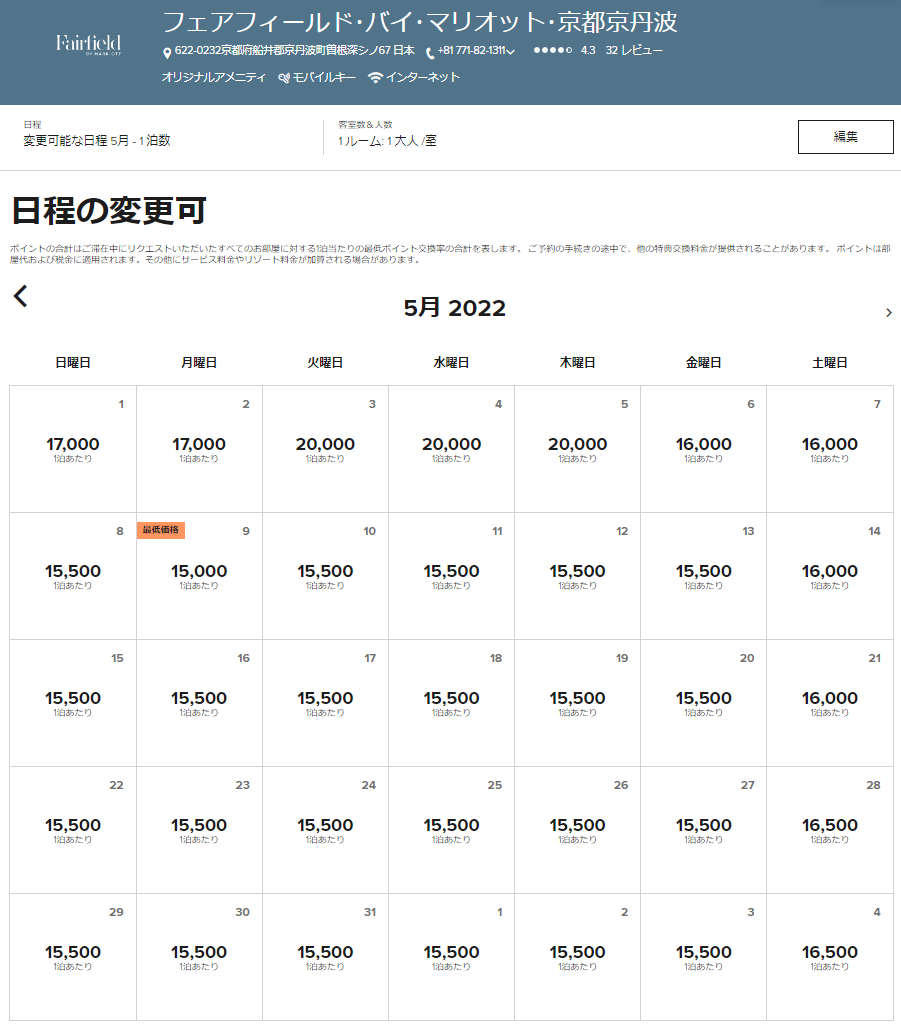Pick May 28 cell showing 16,500 points
The image size is (901, 1032).
pyautogui.click(x=829, y=830)
